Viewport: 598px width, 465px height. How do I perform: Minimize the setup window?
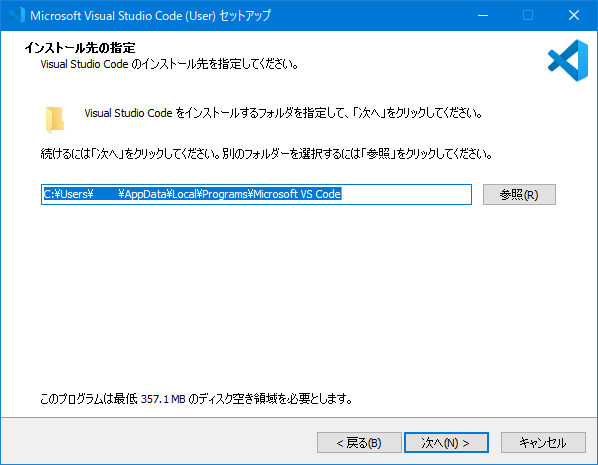[483, 15]
